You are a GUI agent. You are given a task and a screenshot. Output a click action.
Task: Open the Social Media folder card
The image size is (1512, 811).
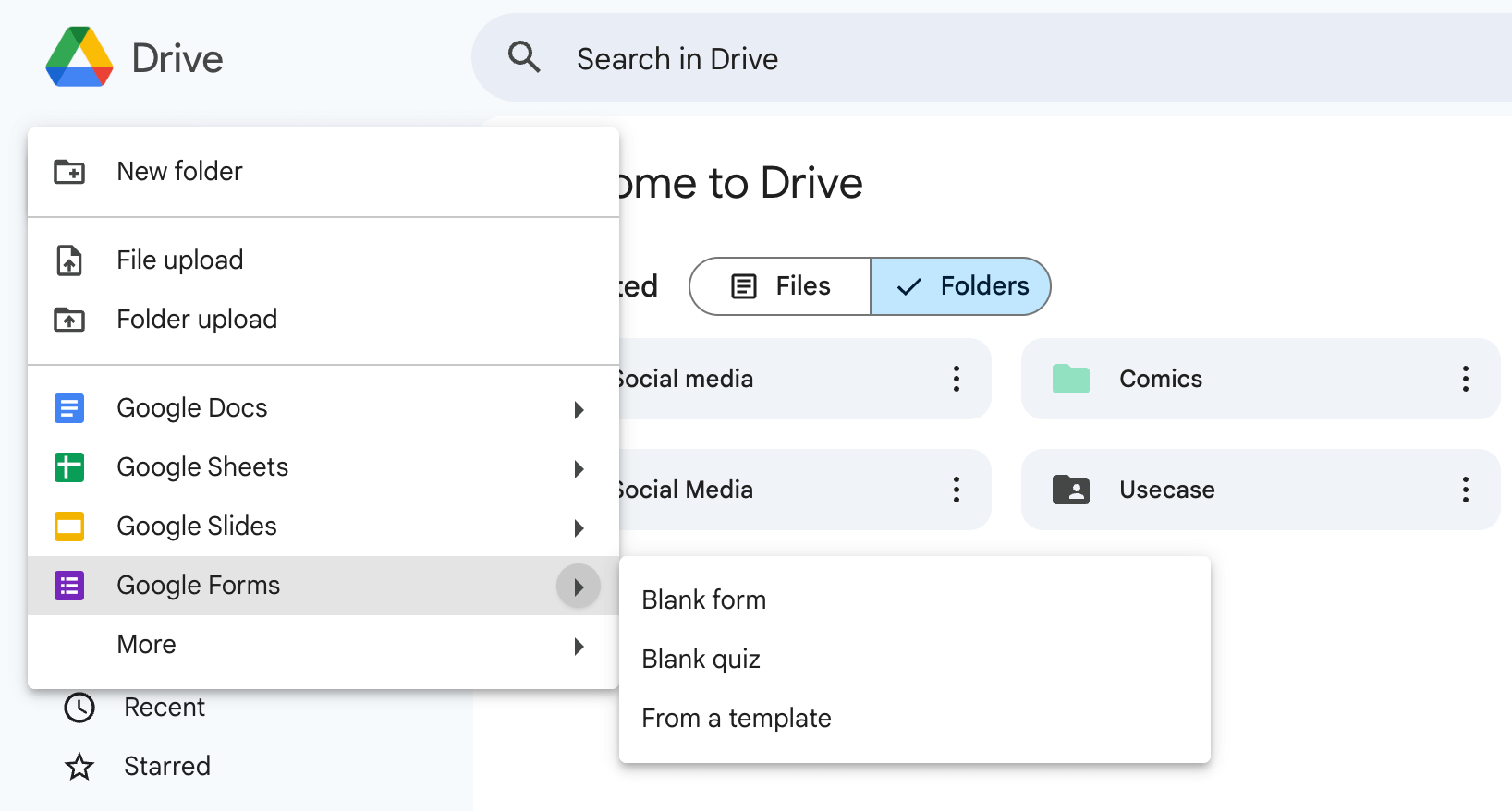804,490
